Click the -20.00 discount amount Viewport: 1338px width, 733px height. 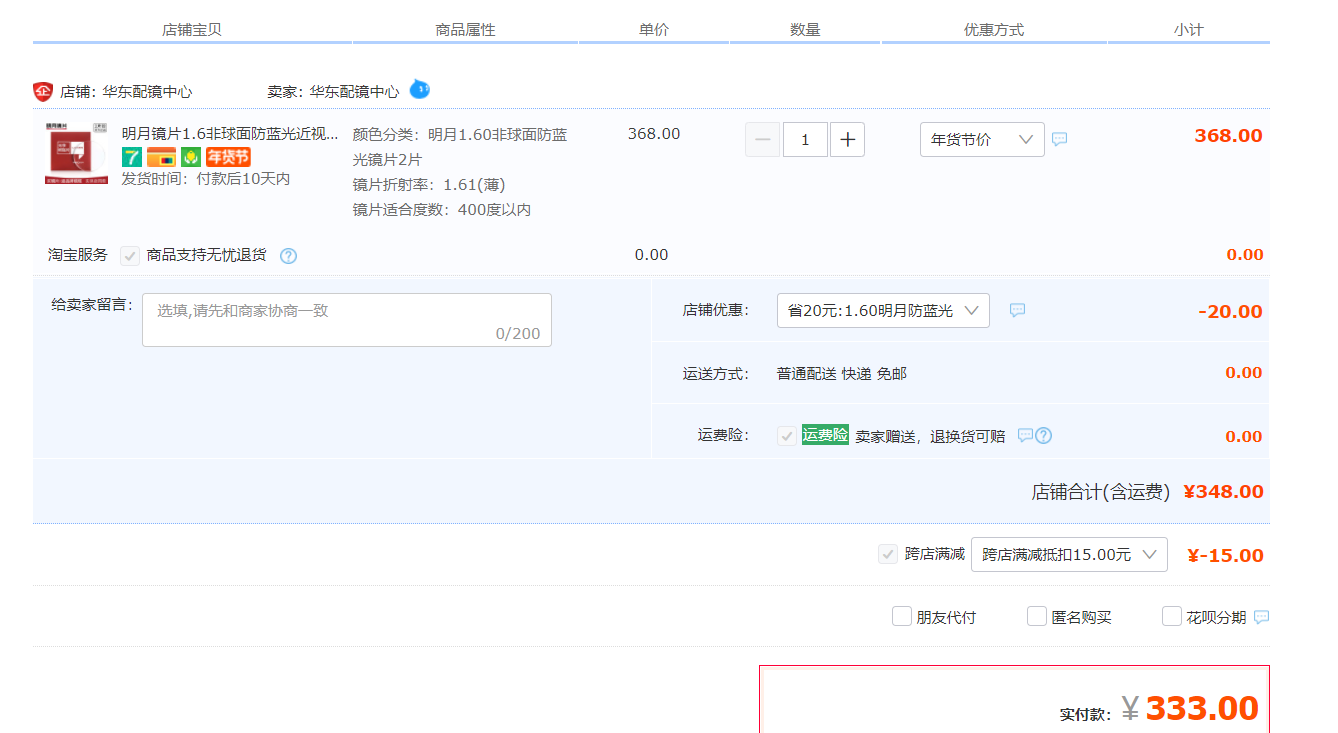pos(1230,312)
